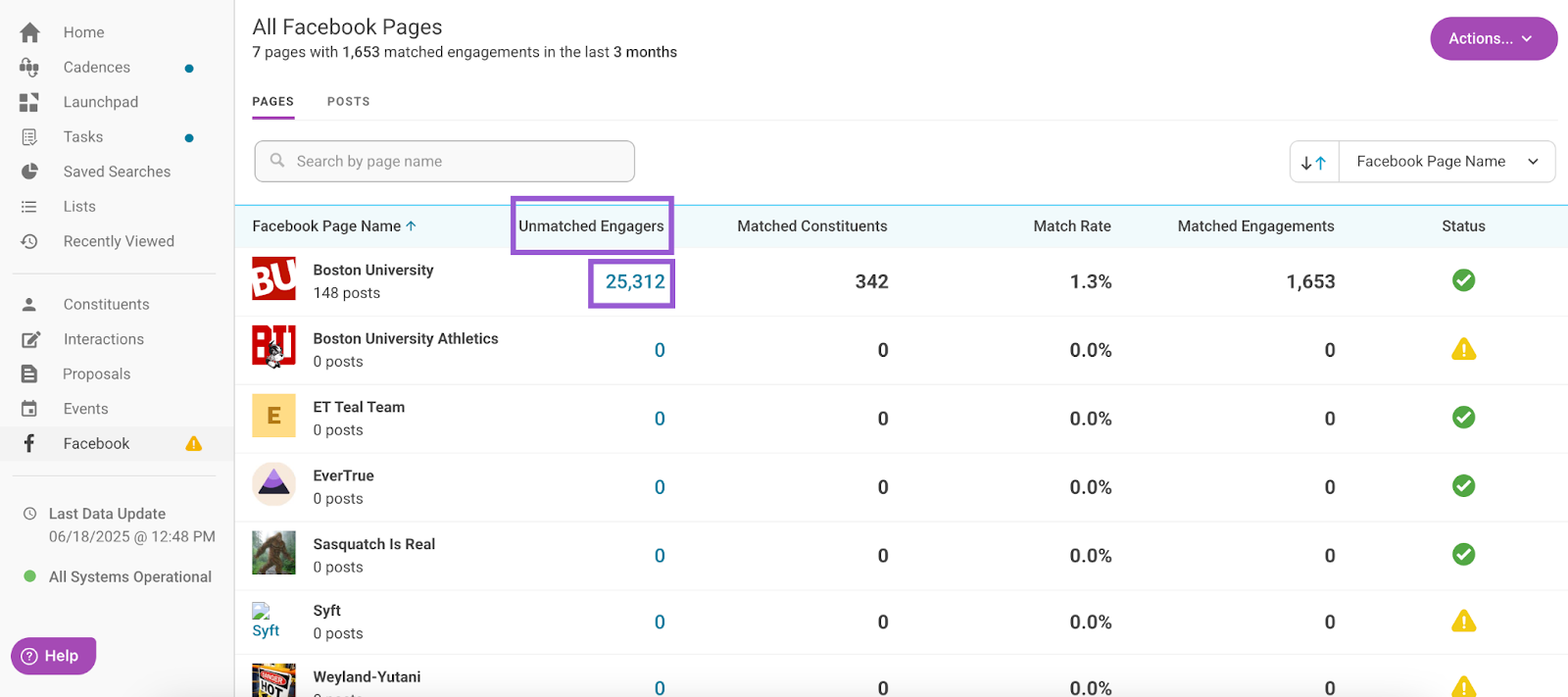Image resolution: width=1568 pixels, height=697 pixels.
Task: Click the Constituents person icon
Action: pos(29,305)
